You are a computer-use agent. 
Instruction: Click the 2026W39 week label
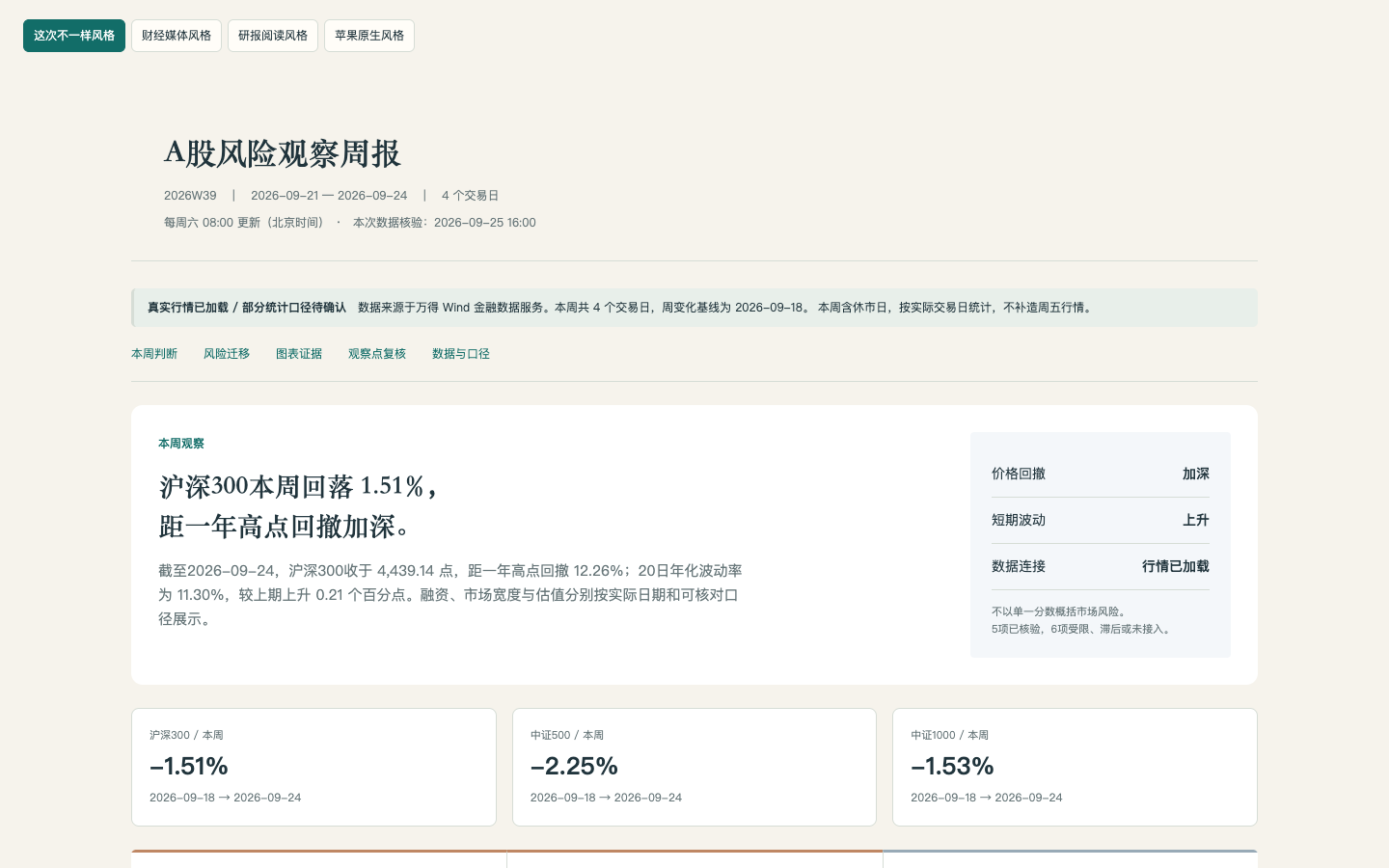[190, 195]
